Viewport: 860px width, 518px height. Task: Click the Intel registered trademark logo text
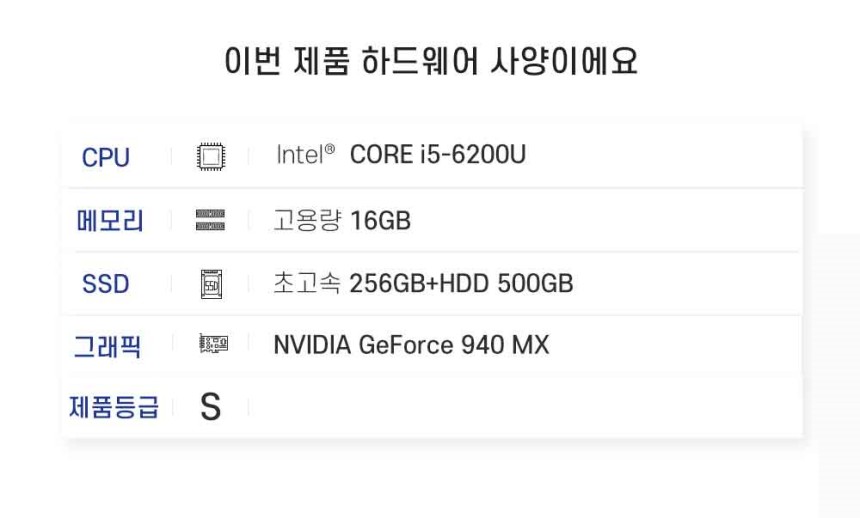pos(305,155)
